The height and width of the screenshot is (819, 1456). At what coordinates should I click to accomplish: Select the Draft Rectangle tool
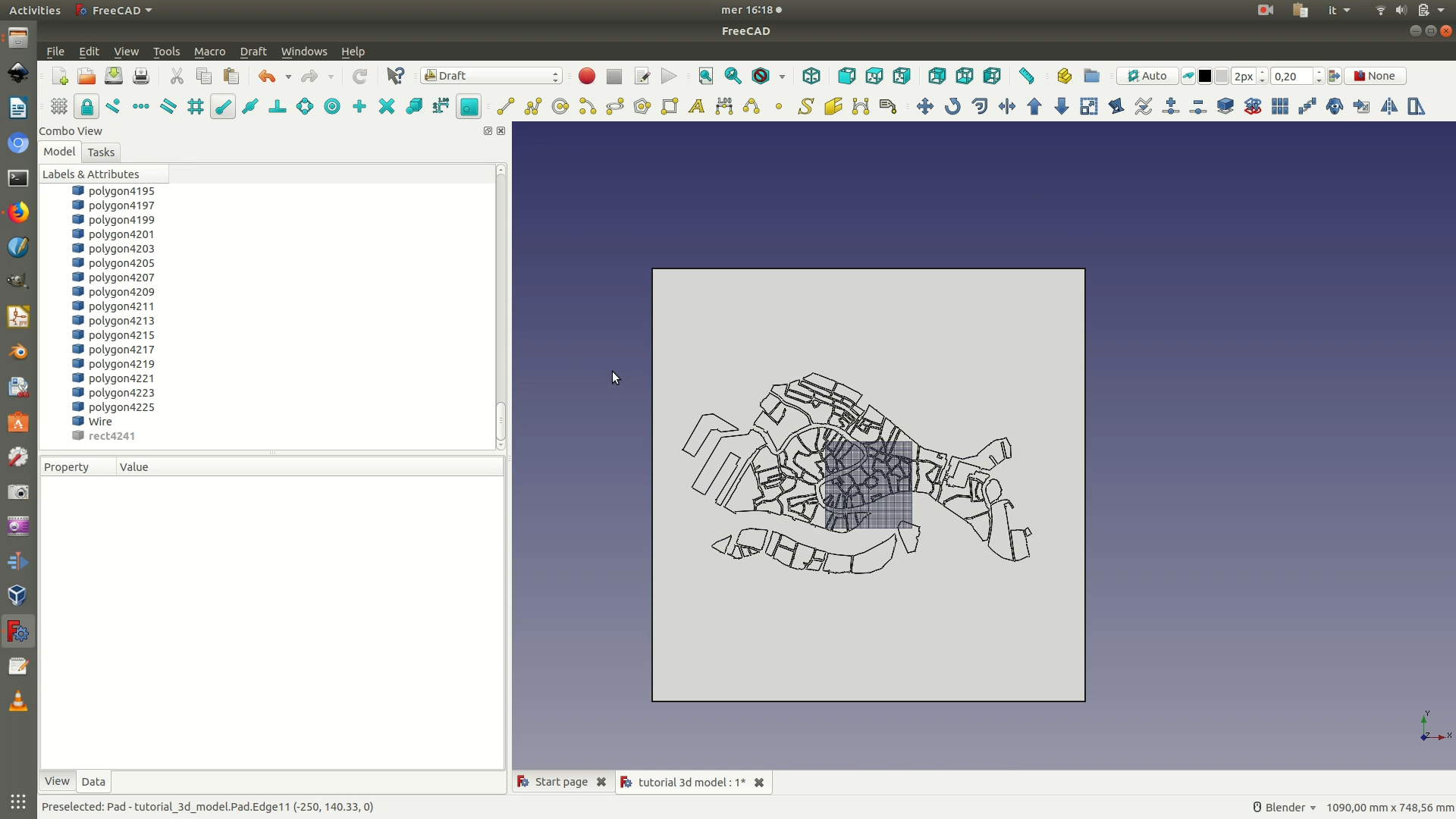670,107
